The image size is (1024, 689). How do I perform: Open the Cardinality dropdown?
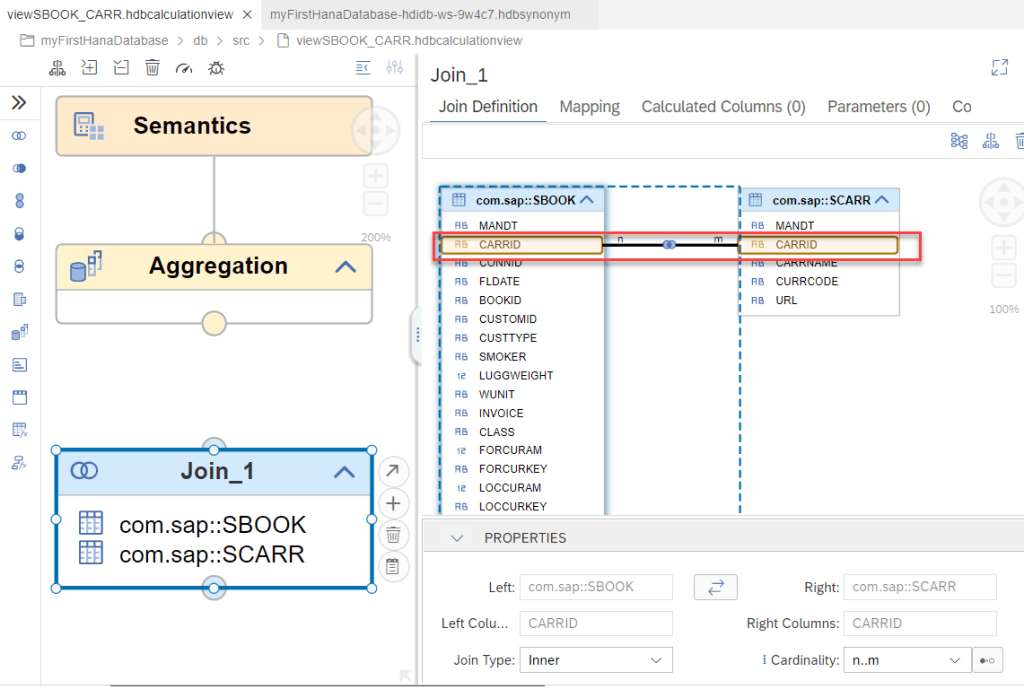[x=906, y=660]
